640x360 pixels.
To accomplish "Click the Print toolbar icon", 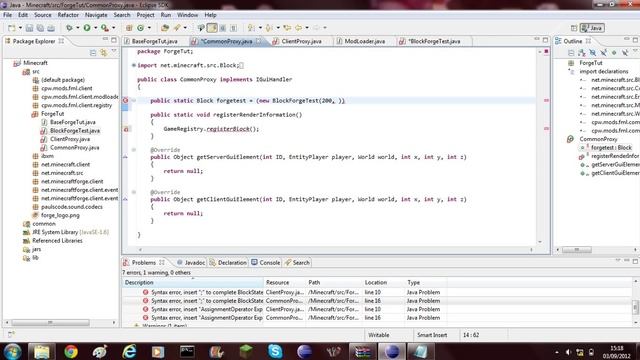I will (x=51, y=28).
